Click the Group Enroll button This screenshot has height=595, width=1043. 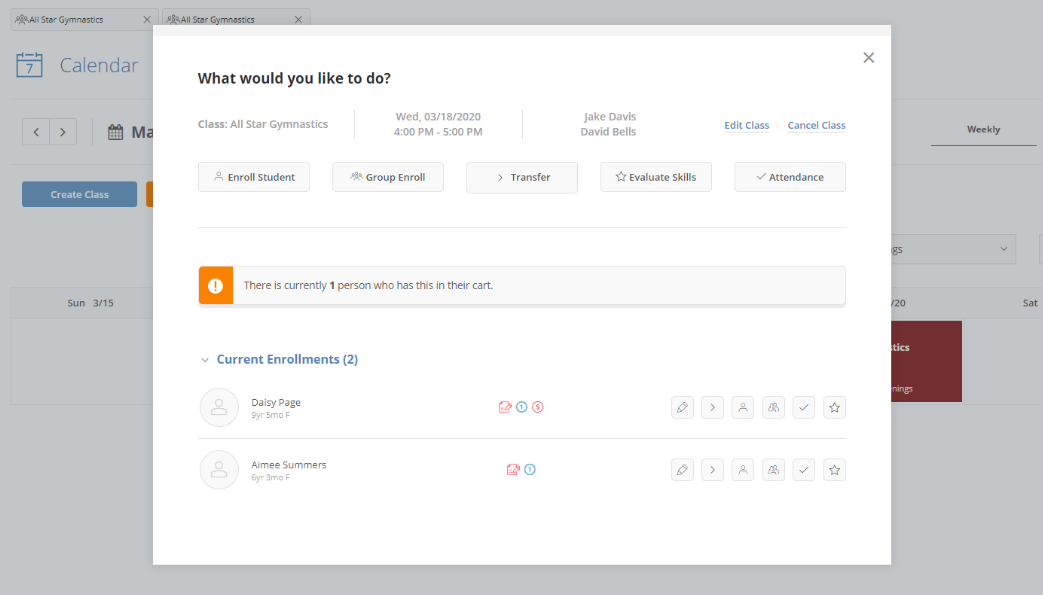(388, 177)
